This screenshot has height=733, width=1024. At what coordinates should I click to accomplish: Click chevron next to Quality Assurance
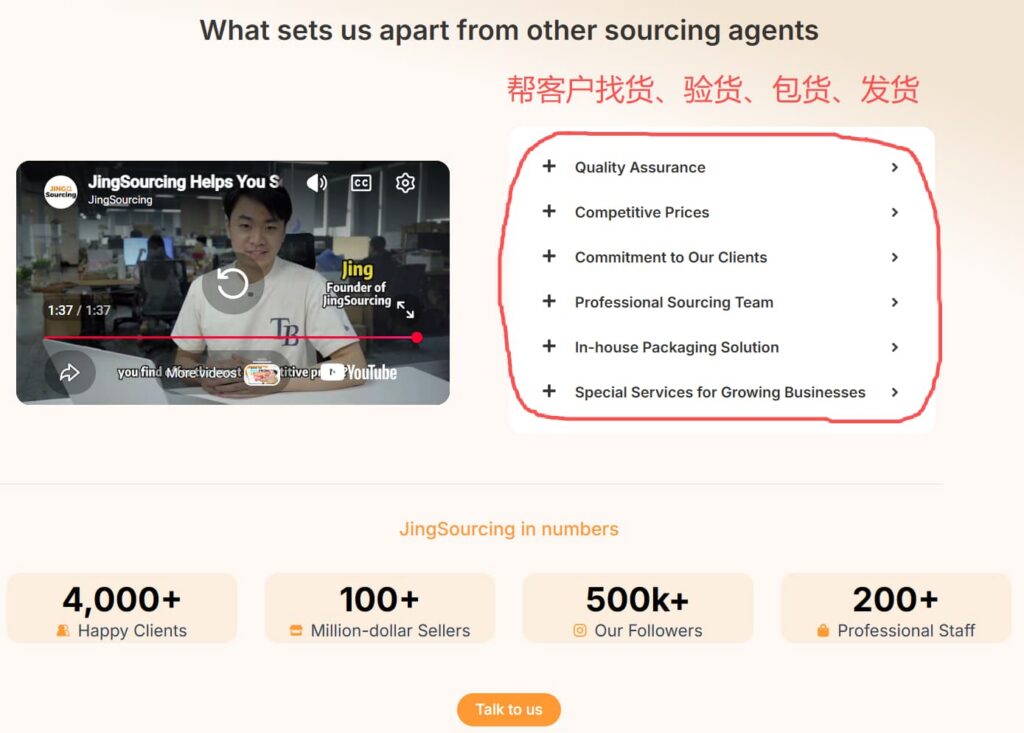pos(895,167)
